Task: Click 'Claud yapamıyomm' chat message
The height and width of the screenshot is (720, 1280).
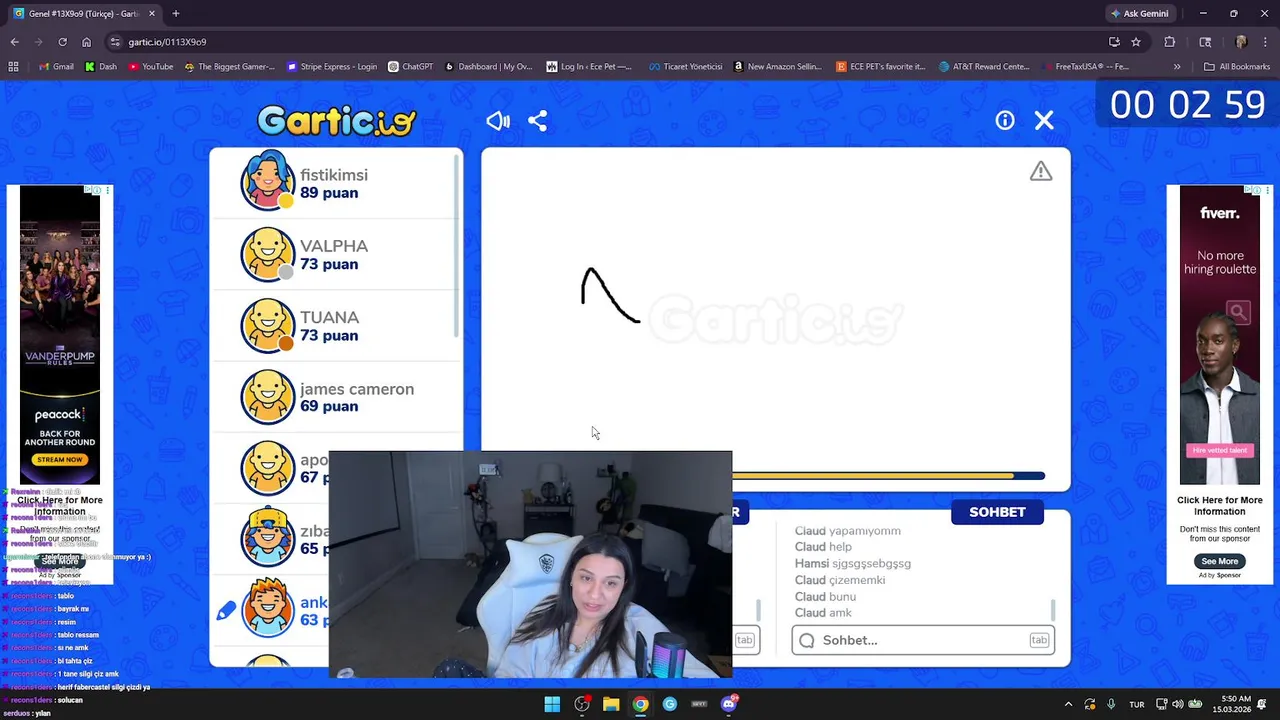Action: 848,531
